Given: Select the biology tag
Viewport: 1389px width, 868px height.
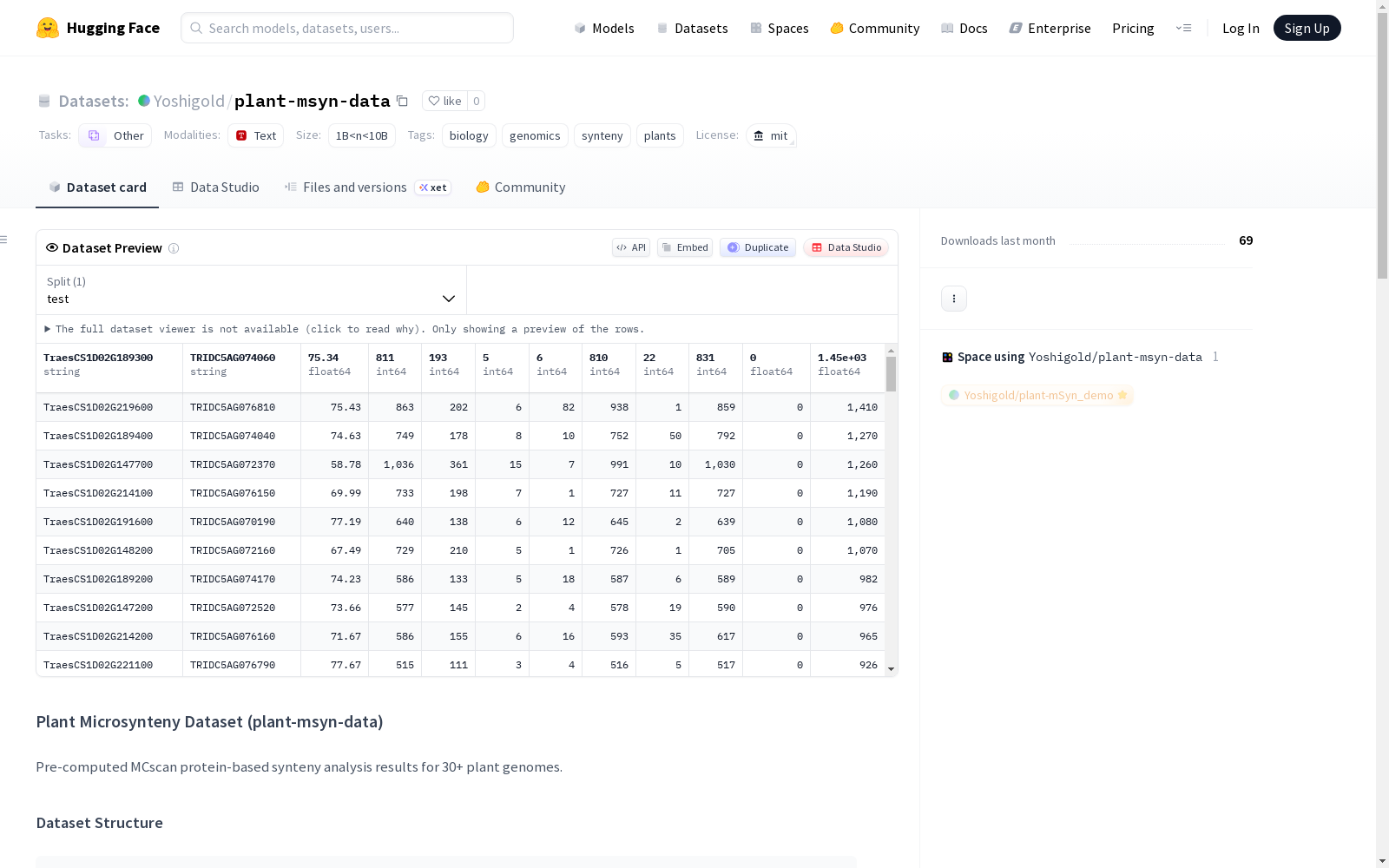Looking at the screenshot, I should (469, 135).
